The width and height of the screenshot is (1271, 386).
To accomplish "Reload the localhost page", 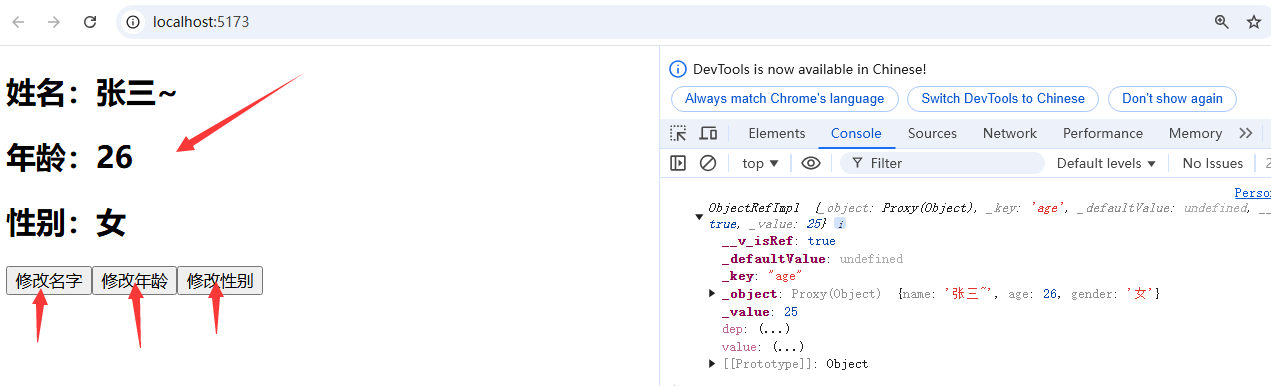I will (90, 22).
